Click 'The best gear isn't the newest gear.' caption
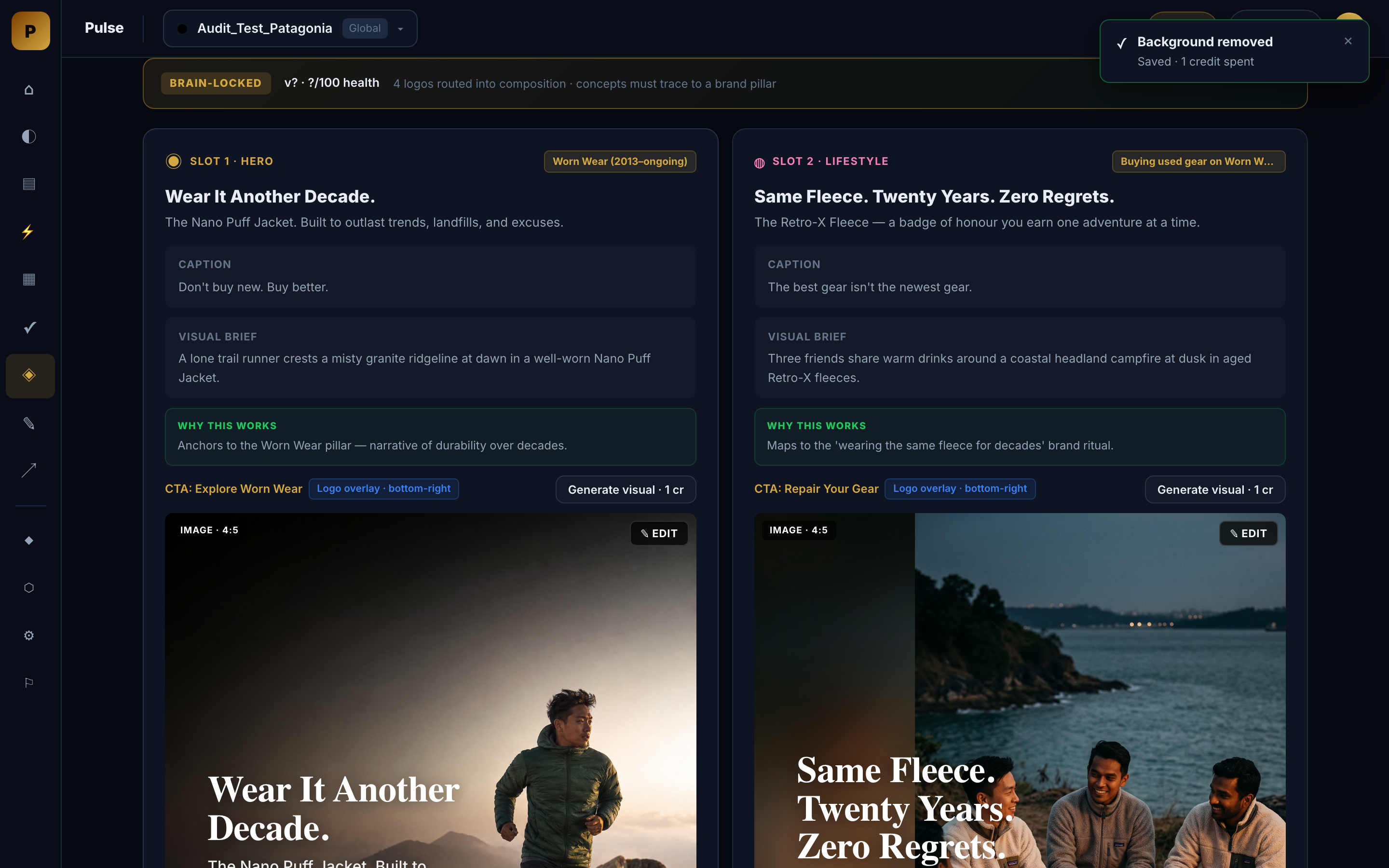Image resolution: width=1389 pixels, height=868 pixels. [x=870, y=287]
